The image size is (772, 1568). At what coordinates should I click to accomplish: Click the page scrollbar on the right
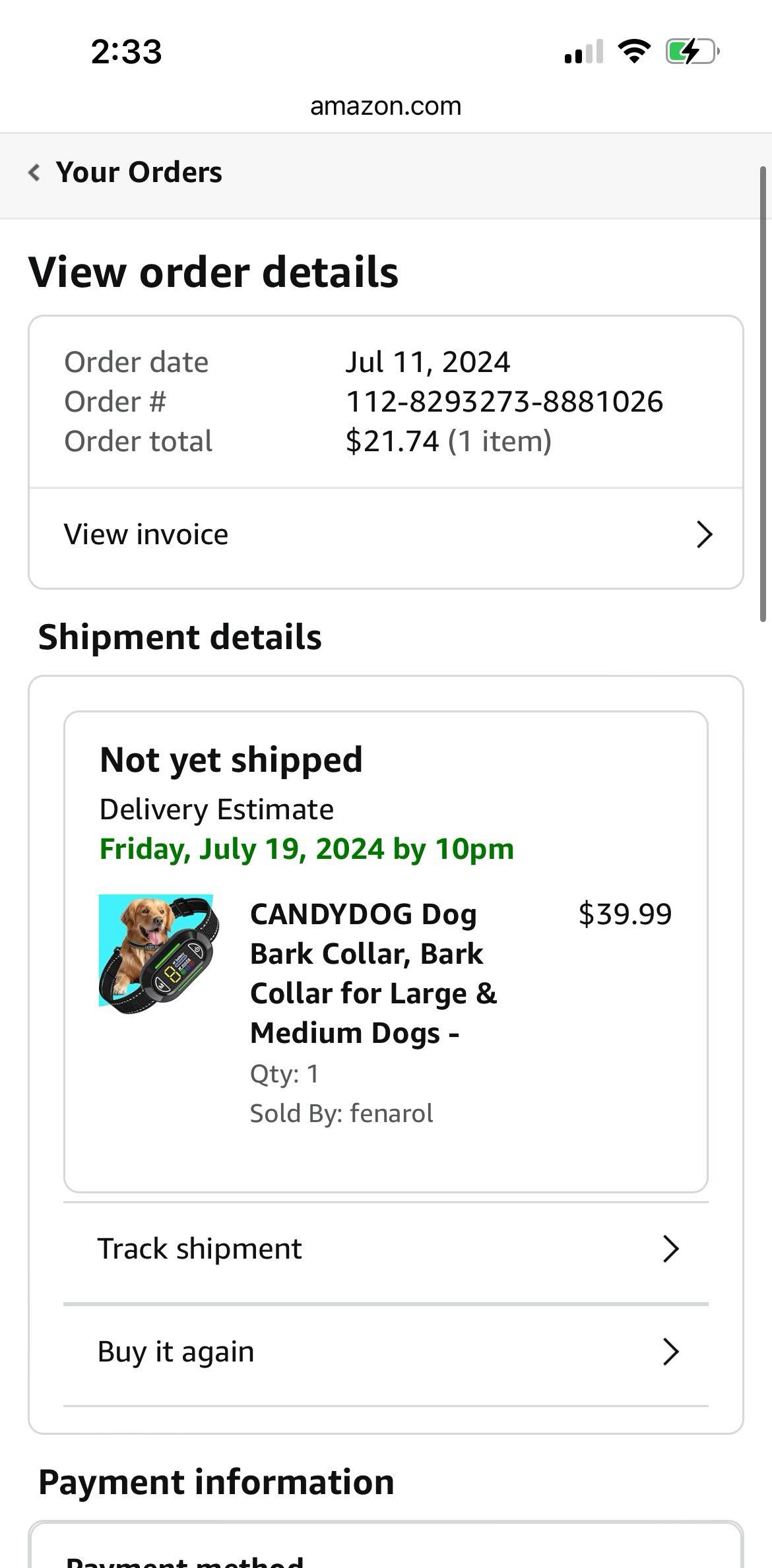(763, 394)
